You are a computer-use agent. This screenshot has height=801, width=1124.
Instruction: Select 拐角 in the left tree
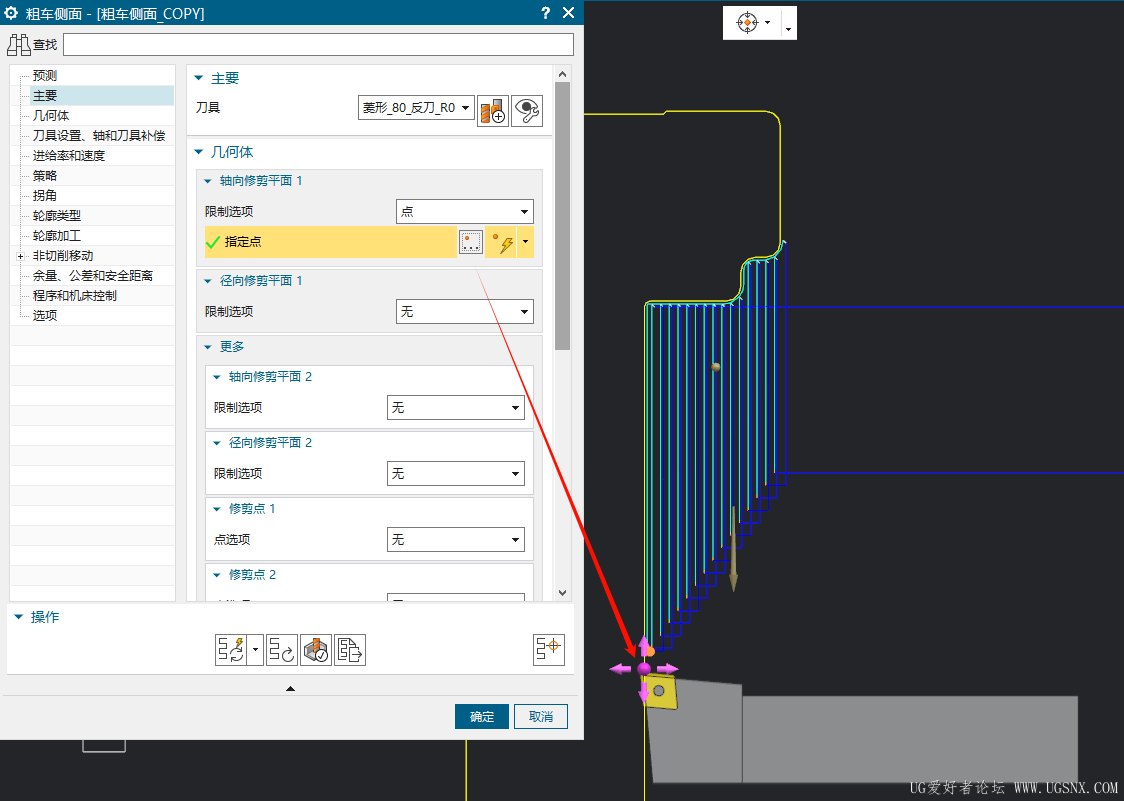coord(44,196)
